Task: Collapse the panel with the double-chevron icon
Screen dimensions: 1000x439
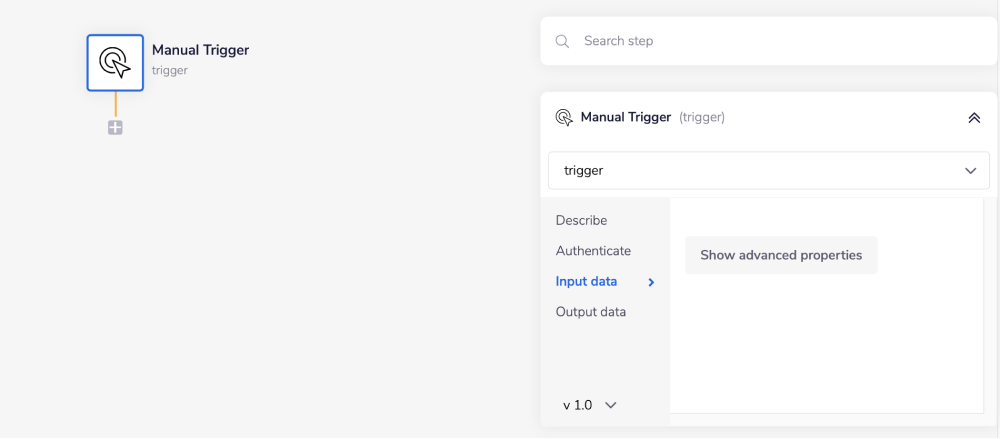Action: [x=974, y=117]
